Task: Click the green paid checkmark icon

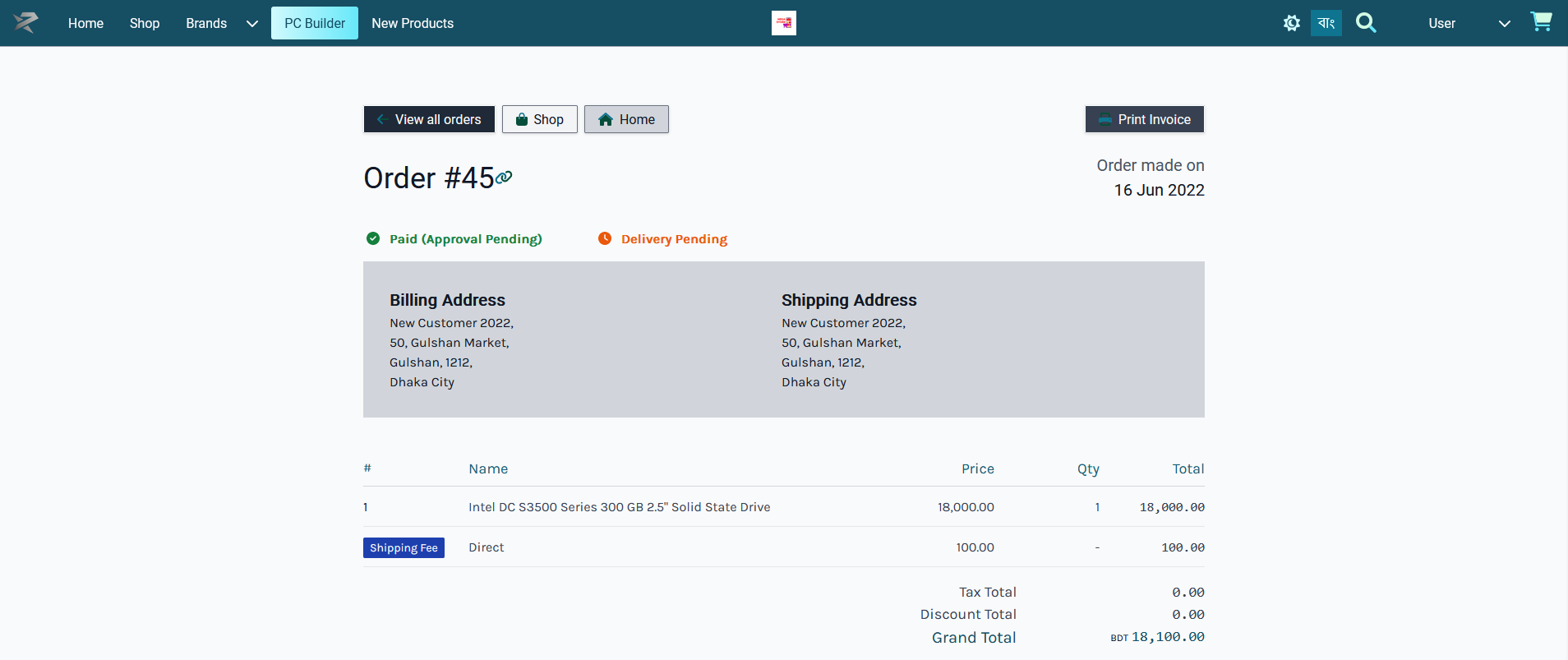Action: pyautogui.click(x=373, y=238)
